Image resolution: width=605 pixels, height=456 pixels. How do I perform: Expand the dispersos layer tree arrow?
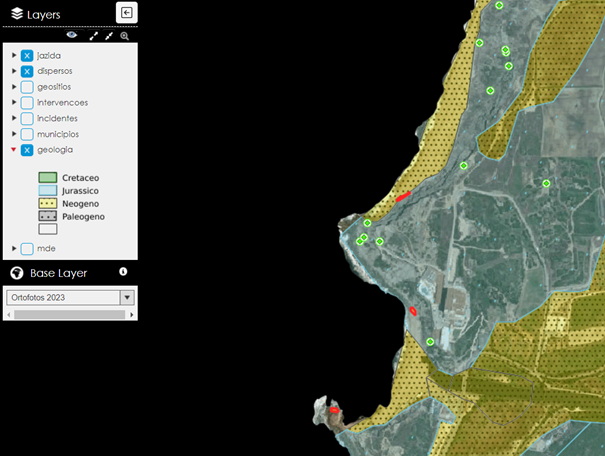pos(14,71)
